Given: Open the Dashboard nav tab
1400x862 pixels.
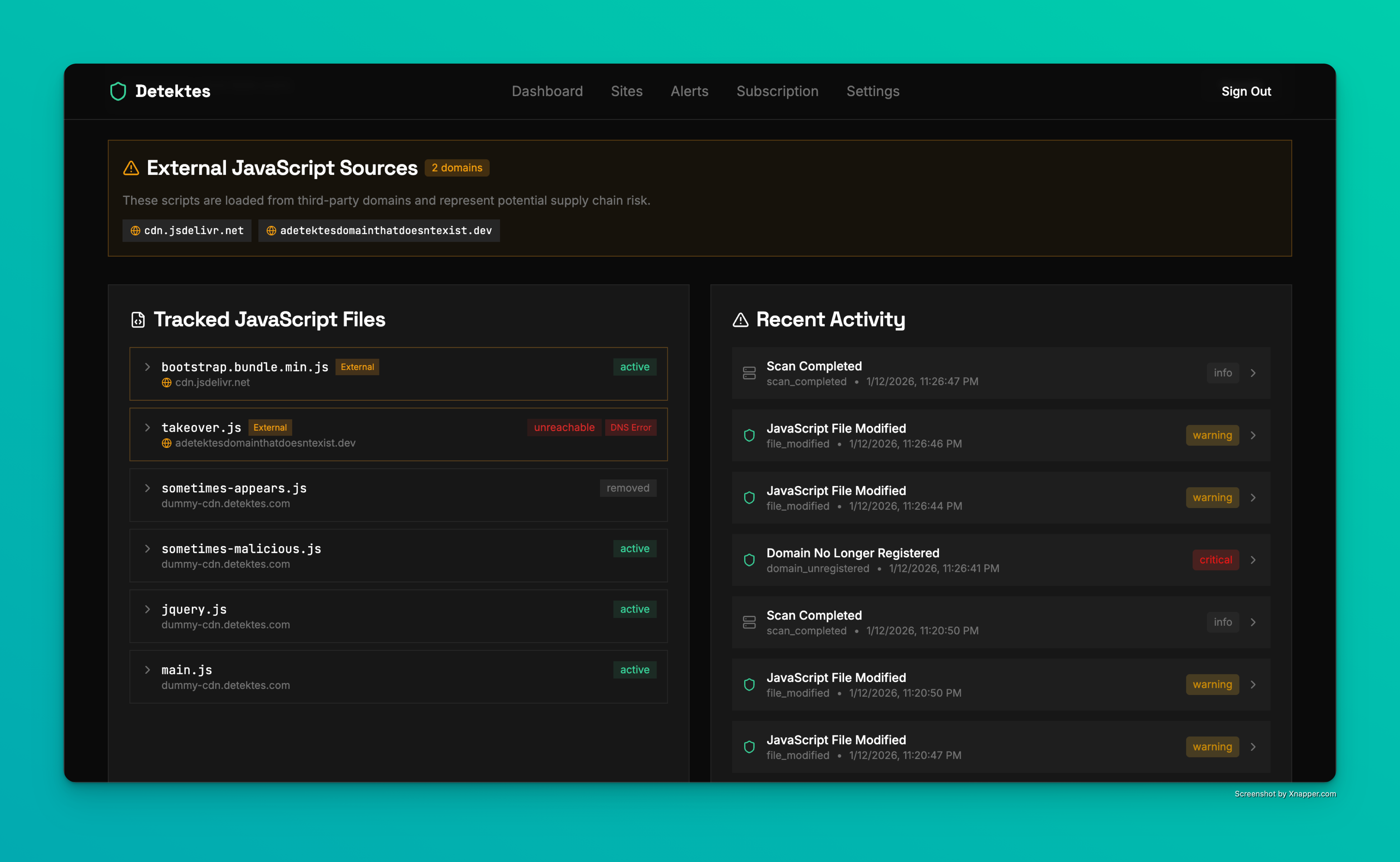Looking at the screenshot, I should click(x=547, y=91).
